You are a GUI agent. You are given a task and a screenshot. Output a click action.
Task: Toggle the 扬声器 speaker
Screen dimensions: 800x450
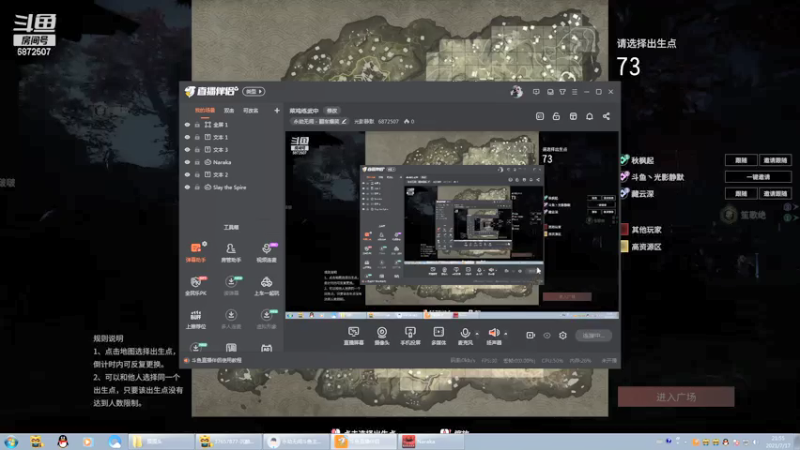point(493,336)
